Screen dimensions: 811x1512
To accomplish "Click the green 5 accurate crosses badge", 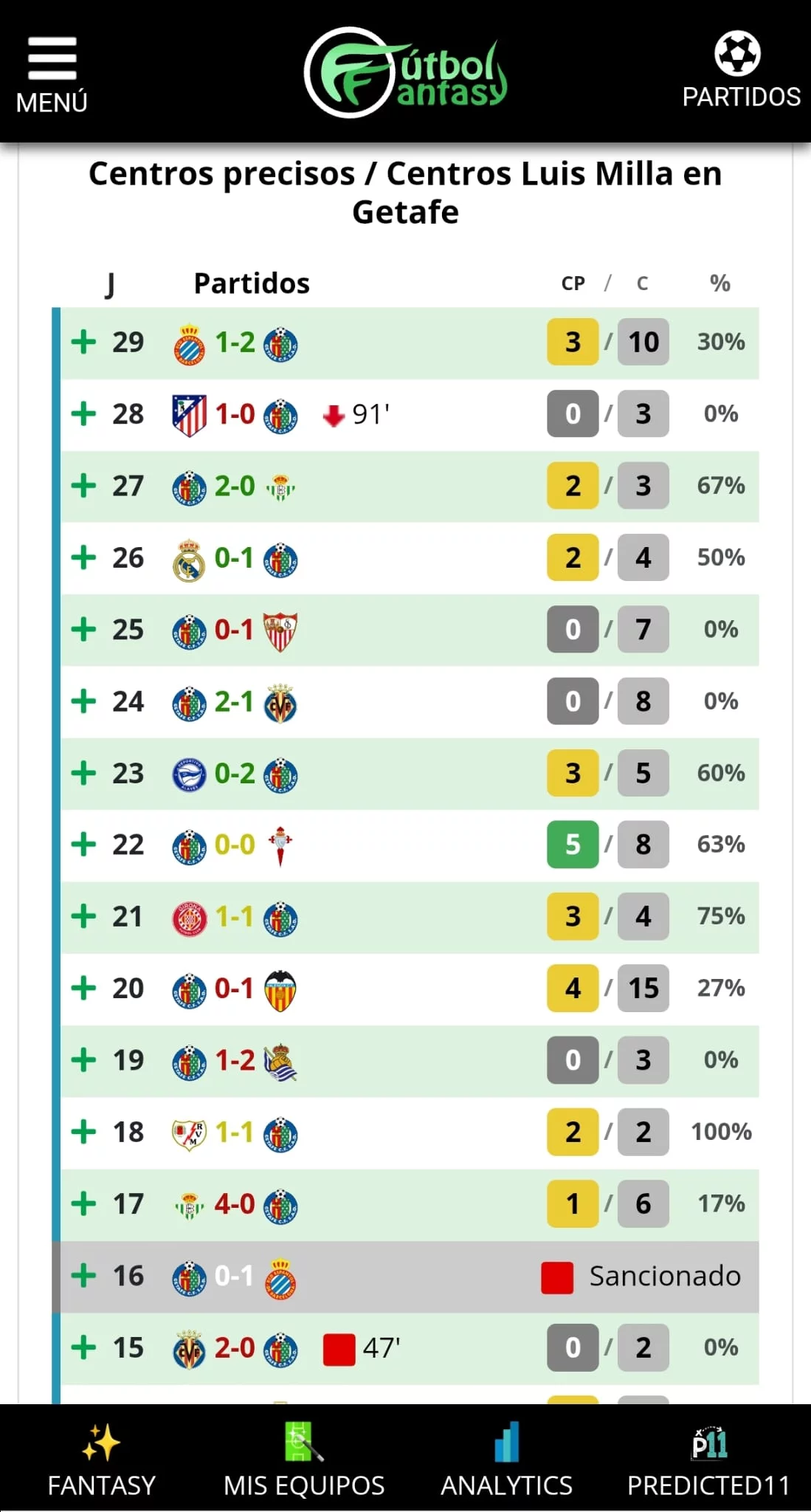I will [x=573, y=845].
